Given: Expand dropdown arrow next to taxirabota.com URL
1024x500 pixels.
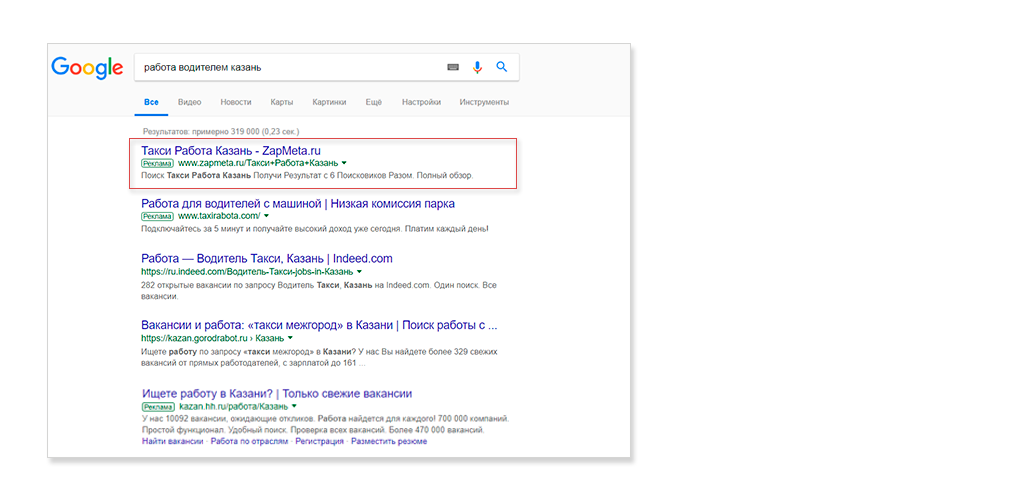Looking at the screenshot, I should coord(266,216).
